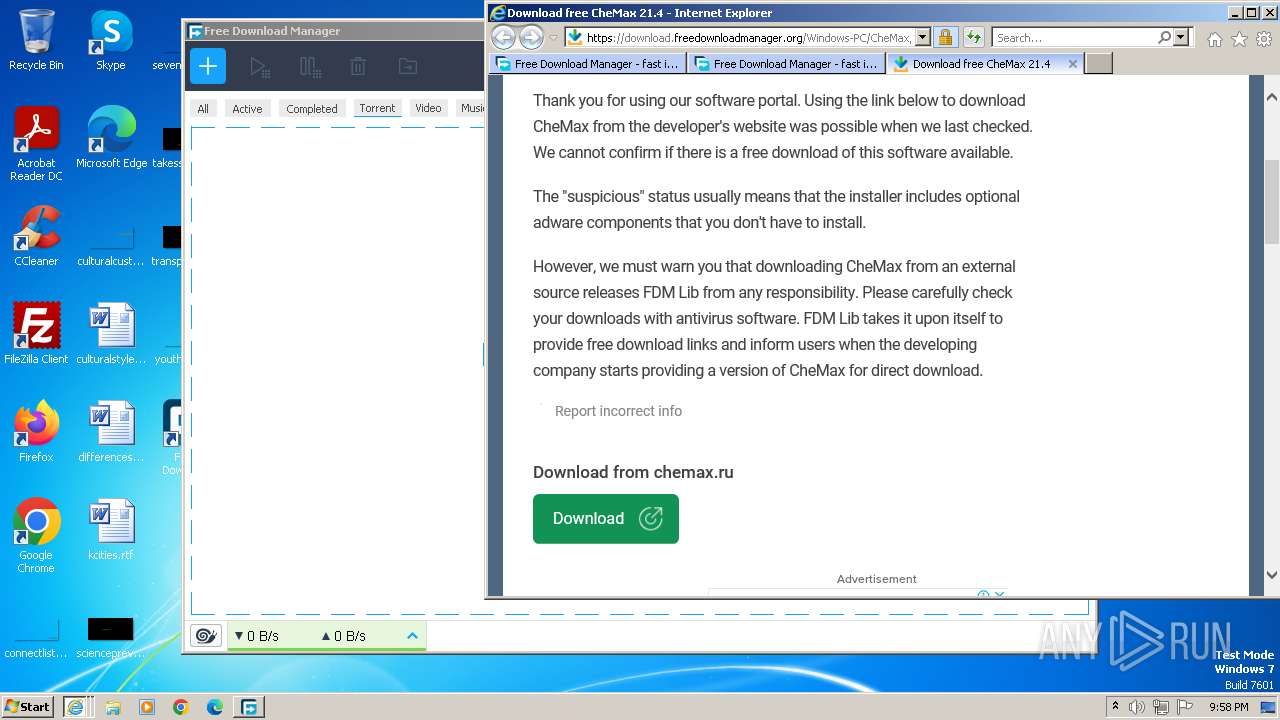
Task: Expand the speed panel chevron
Action: (412, 636)
